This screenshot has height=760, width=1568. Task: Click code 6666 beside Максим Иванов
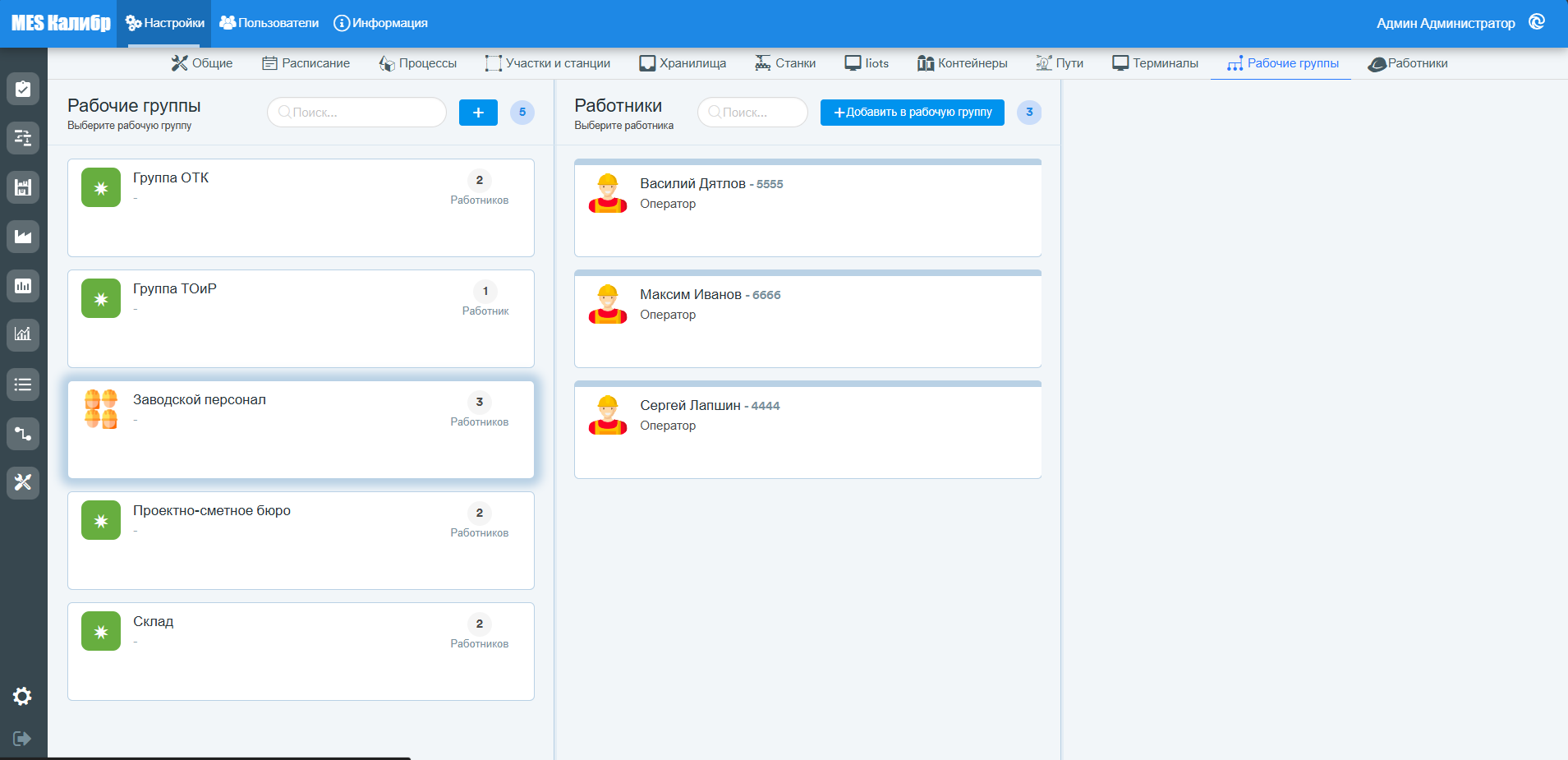(x=766, y=295)
